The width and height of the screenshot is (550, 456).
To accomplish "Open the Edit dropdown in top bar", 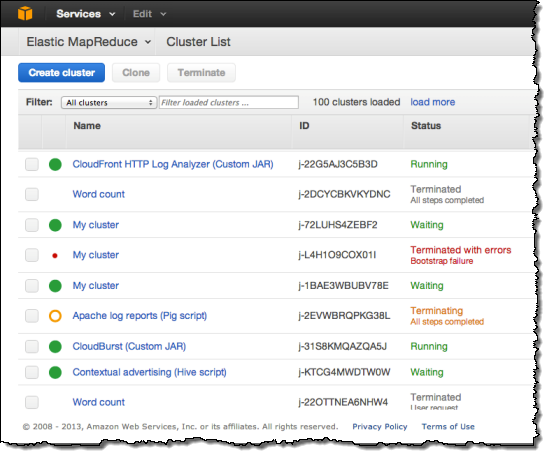I will click(149, 14).
